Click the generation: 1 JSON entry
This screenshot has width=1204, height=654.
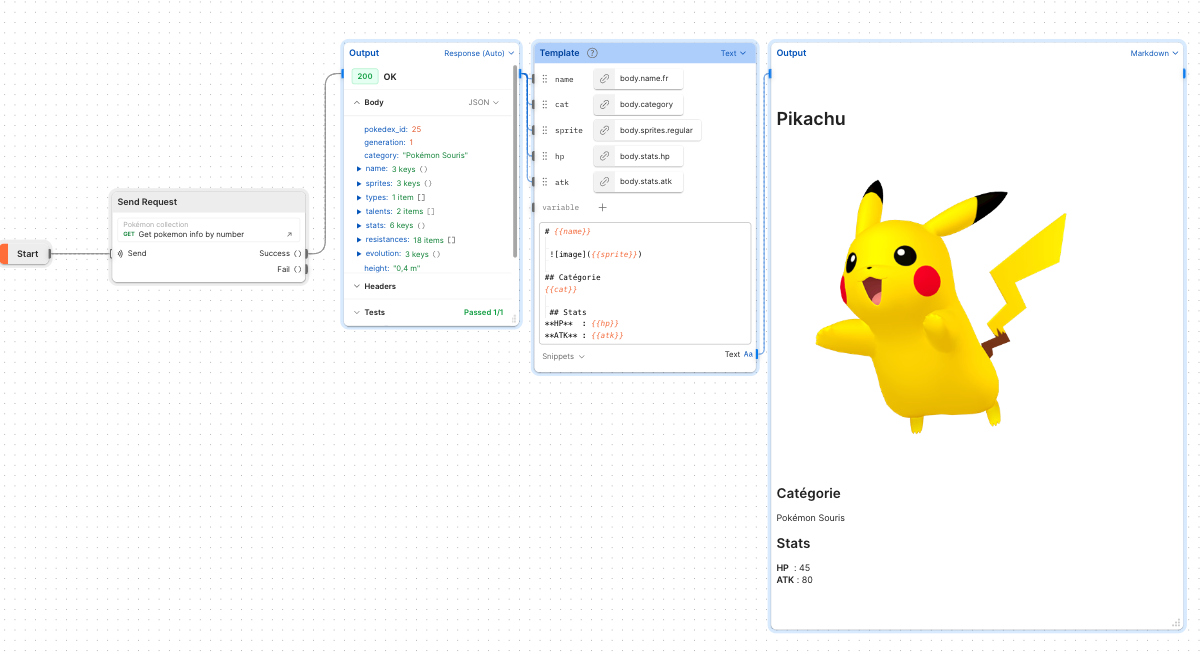pyautogui.click(x=388, y=142)
